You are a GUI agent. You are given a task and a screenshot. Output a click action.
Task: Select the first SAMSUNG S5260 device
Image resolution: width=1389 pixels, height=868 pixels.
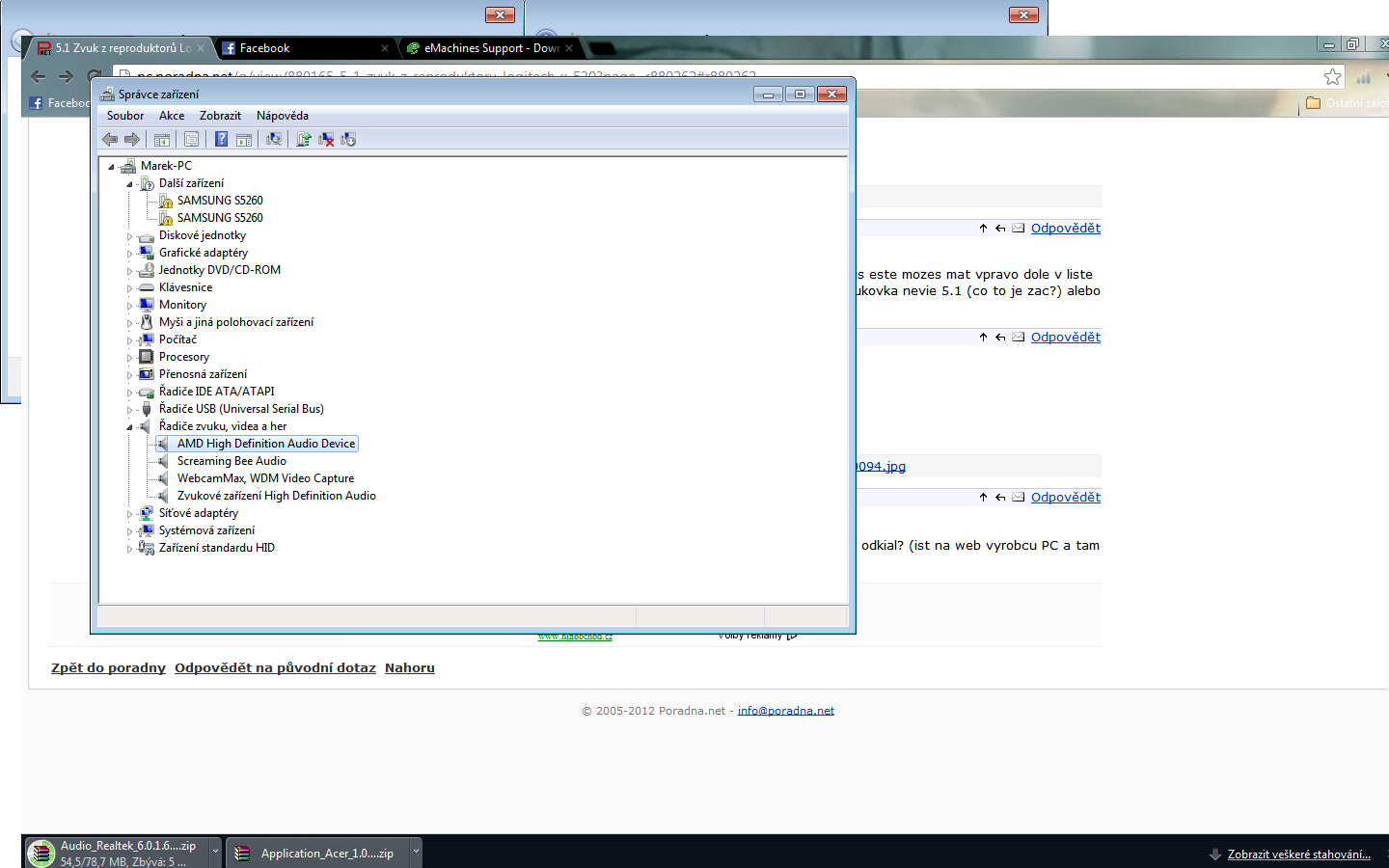tap(220, 201)
